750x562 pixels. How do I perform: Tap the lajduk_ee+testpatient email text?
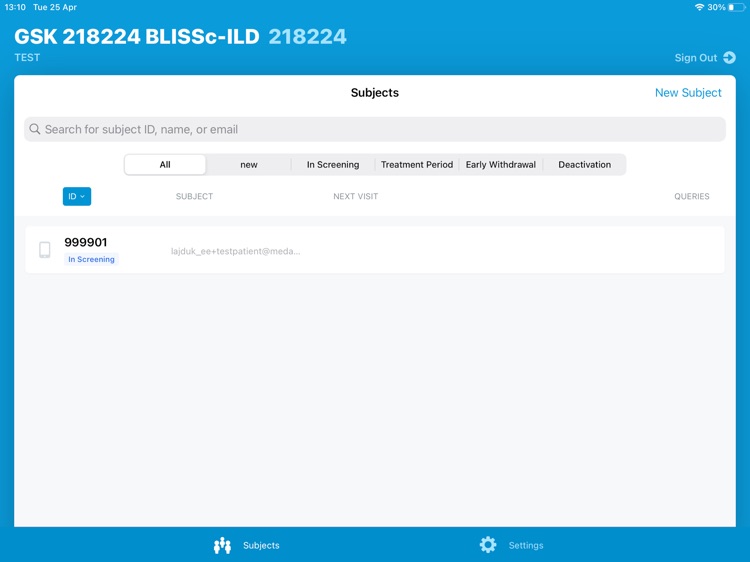point(235,251)
